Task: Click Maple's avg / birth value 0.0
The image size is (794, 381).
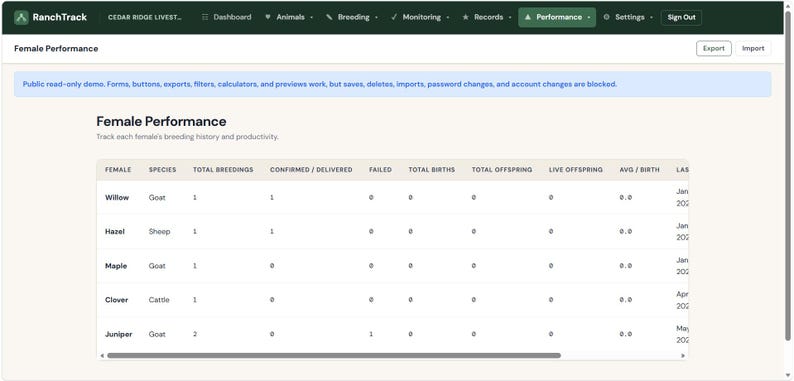Action: click(626, 266)
